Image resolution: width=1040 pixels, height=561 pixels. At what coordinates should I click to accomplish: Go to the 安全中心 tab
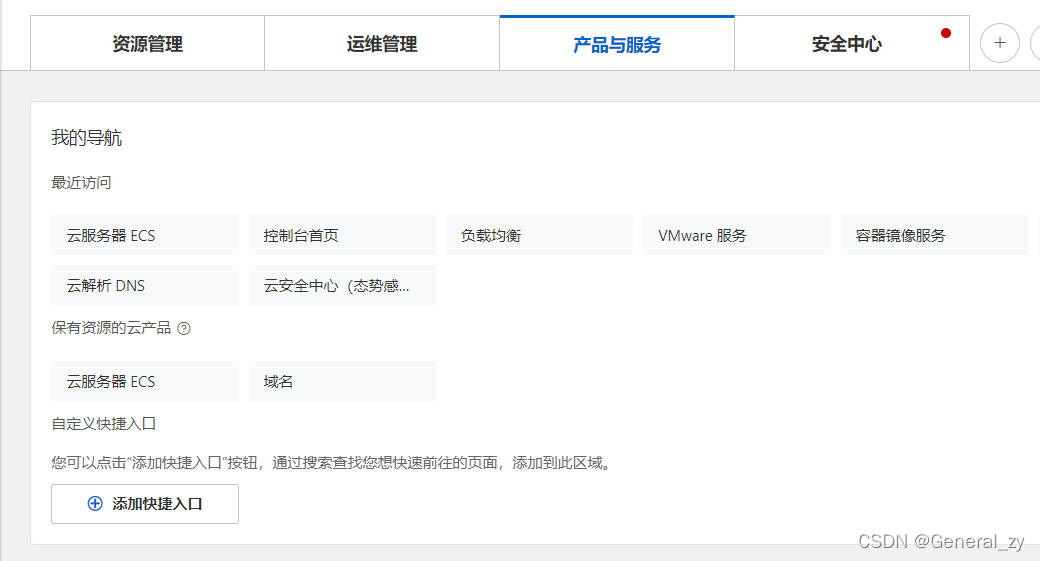[852, 44]
